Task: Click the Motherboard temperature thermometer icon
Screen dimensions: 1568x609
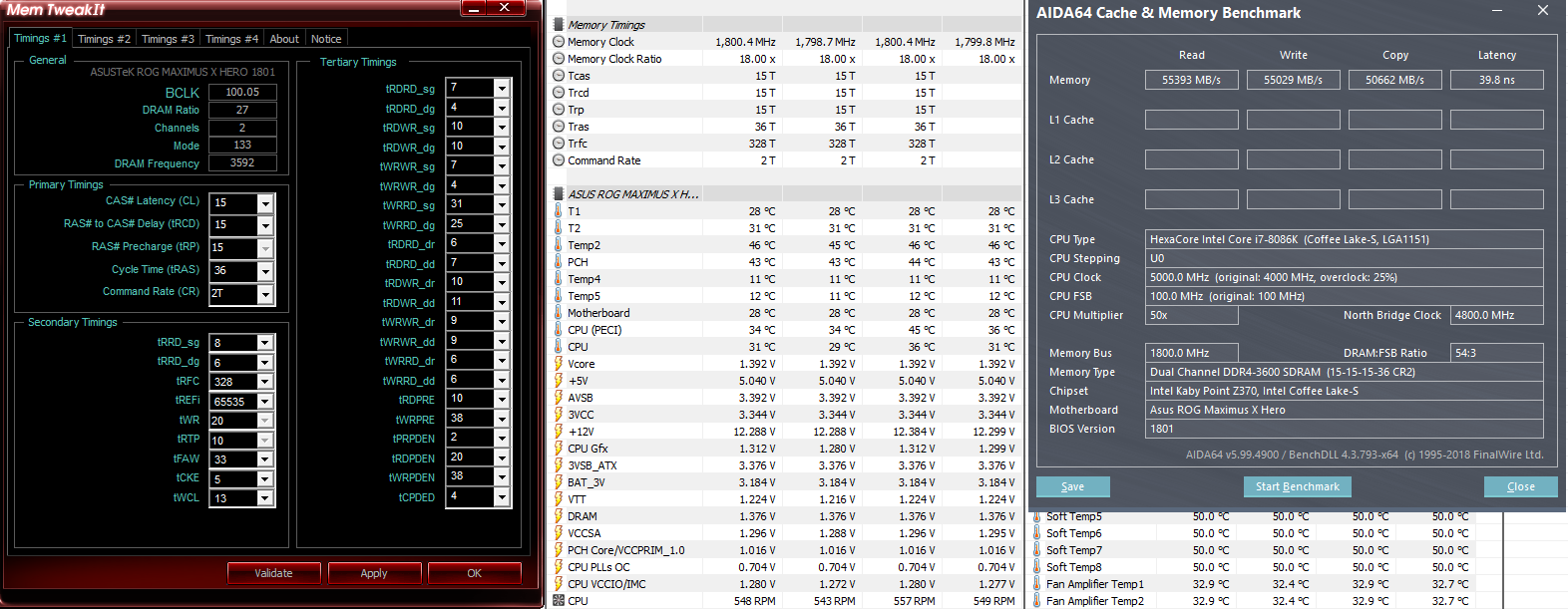Action: 559,313
